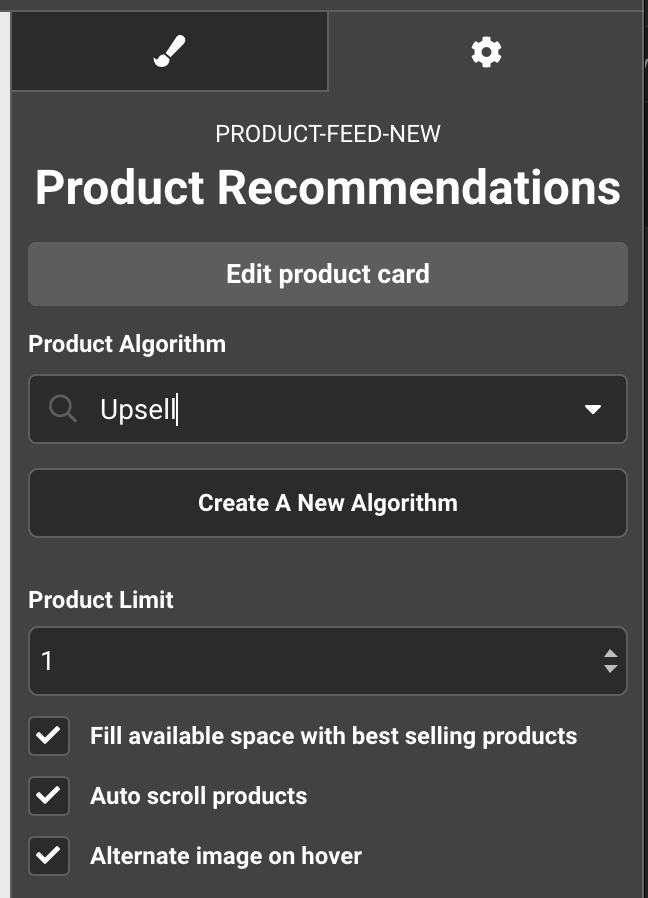Click the Fill available space label text
Viewport: 648px width, 898px height.
click(x=333, y=737)
